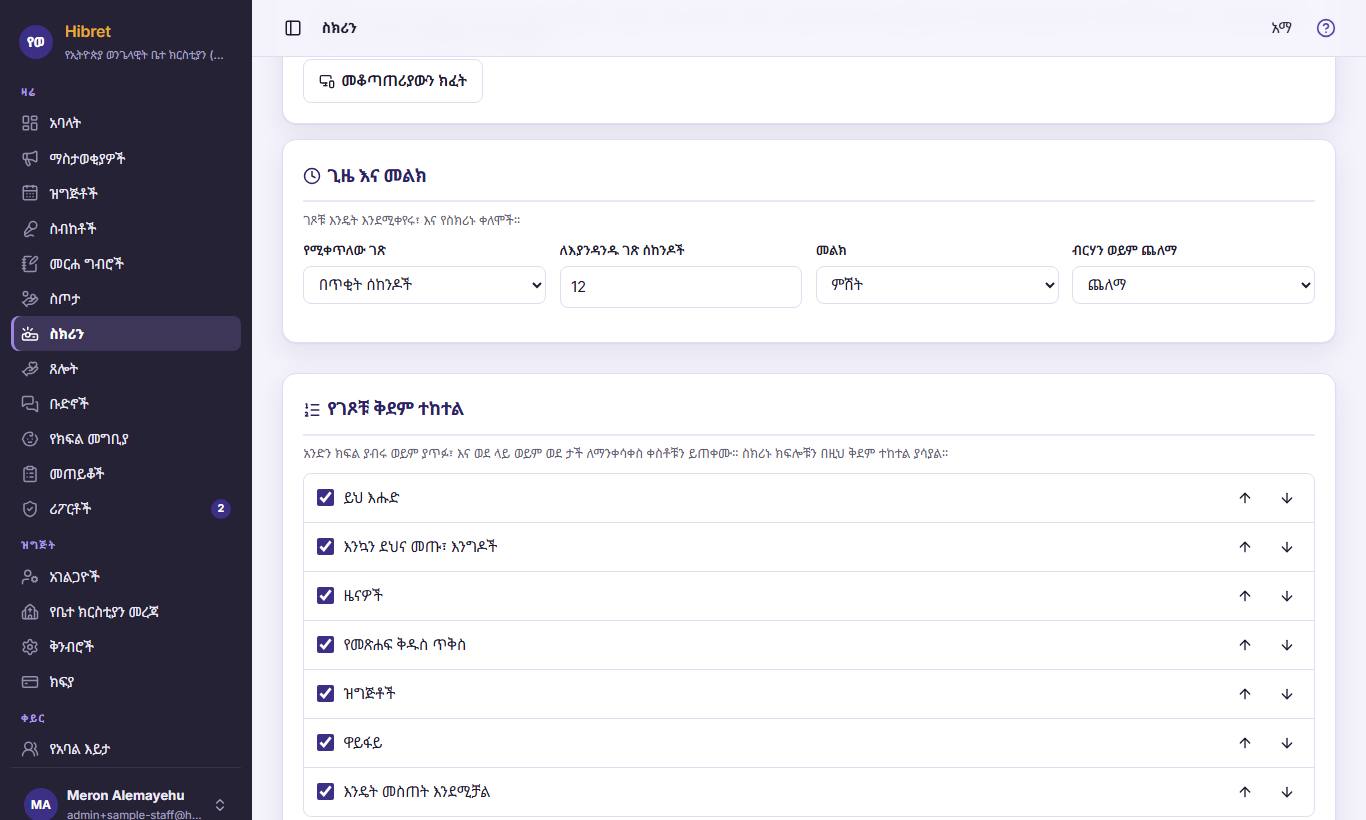Move ዋይፋይ row down
This screenshot has width=1366, height=820.
[1287, 743]
